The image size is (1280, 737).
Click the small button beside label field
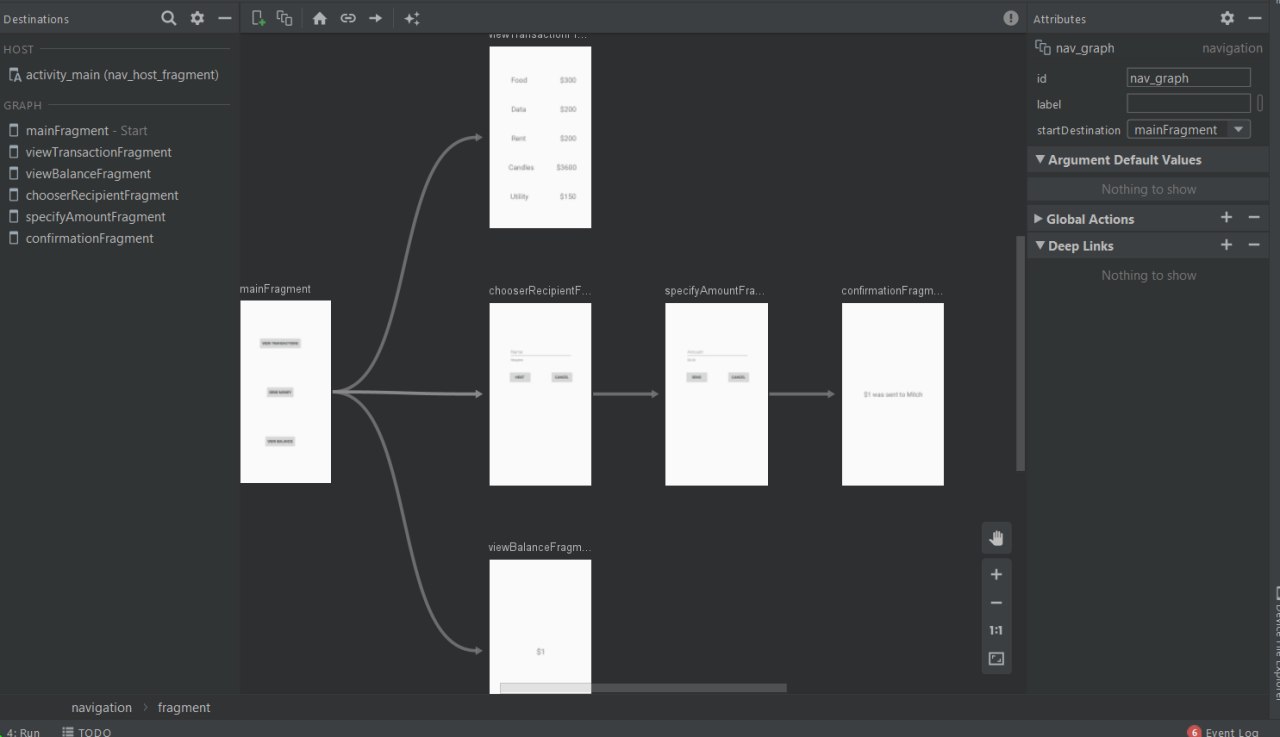(x=1259, y=103)
